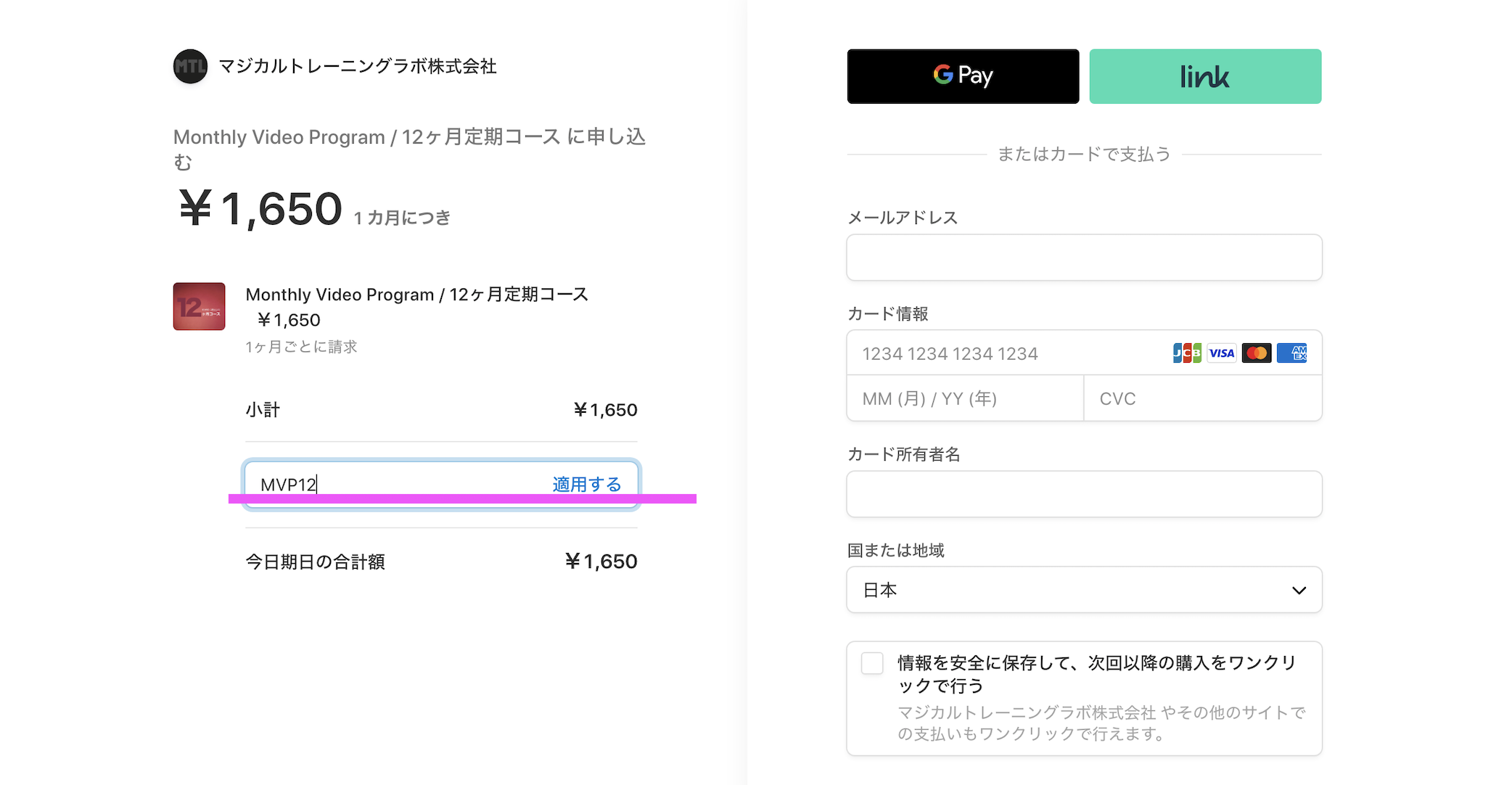Focus the メールアドレス email field

1084,258
